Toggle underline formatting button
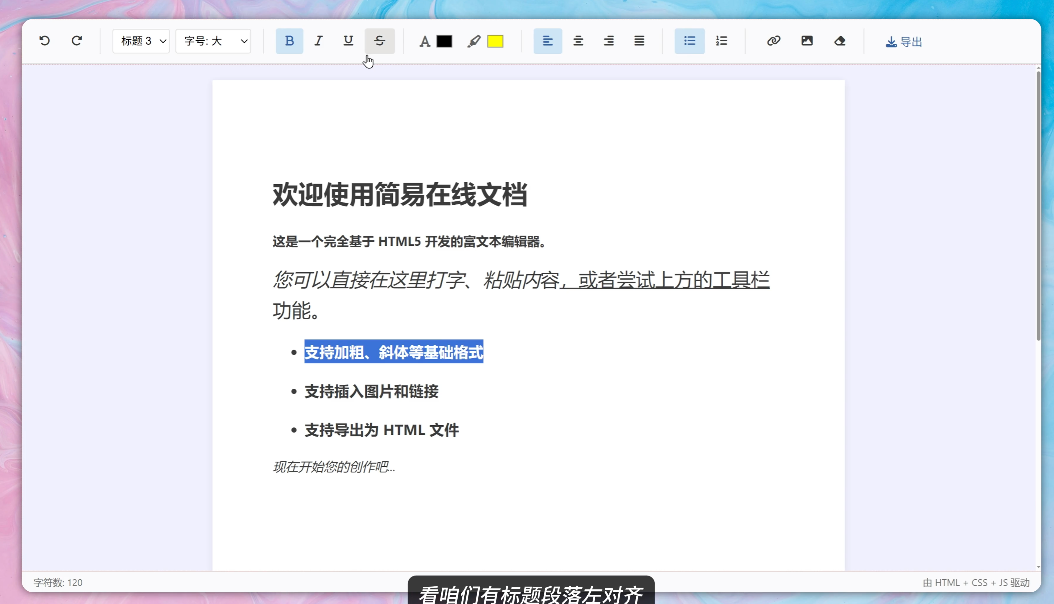1054x604 pixels. (x=348, y=41)
